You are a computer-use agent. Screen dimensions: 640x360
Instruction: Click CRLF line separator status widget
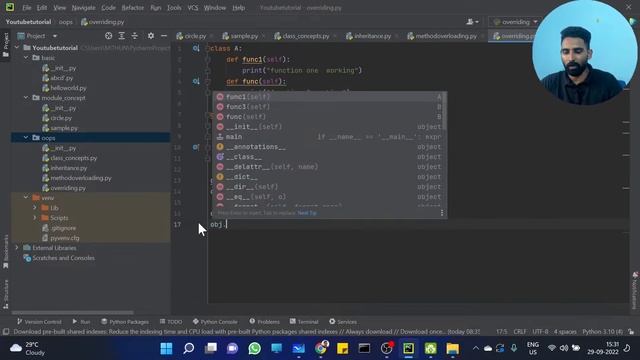coord(520,331)
